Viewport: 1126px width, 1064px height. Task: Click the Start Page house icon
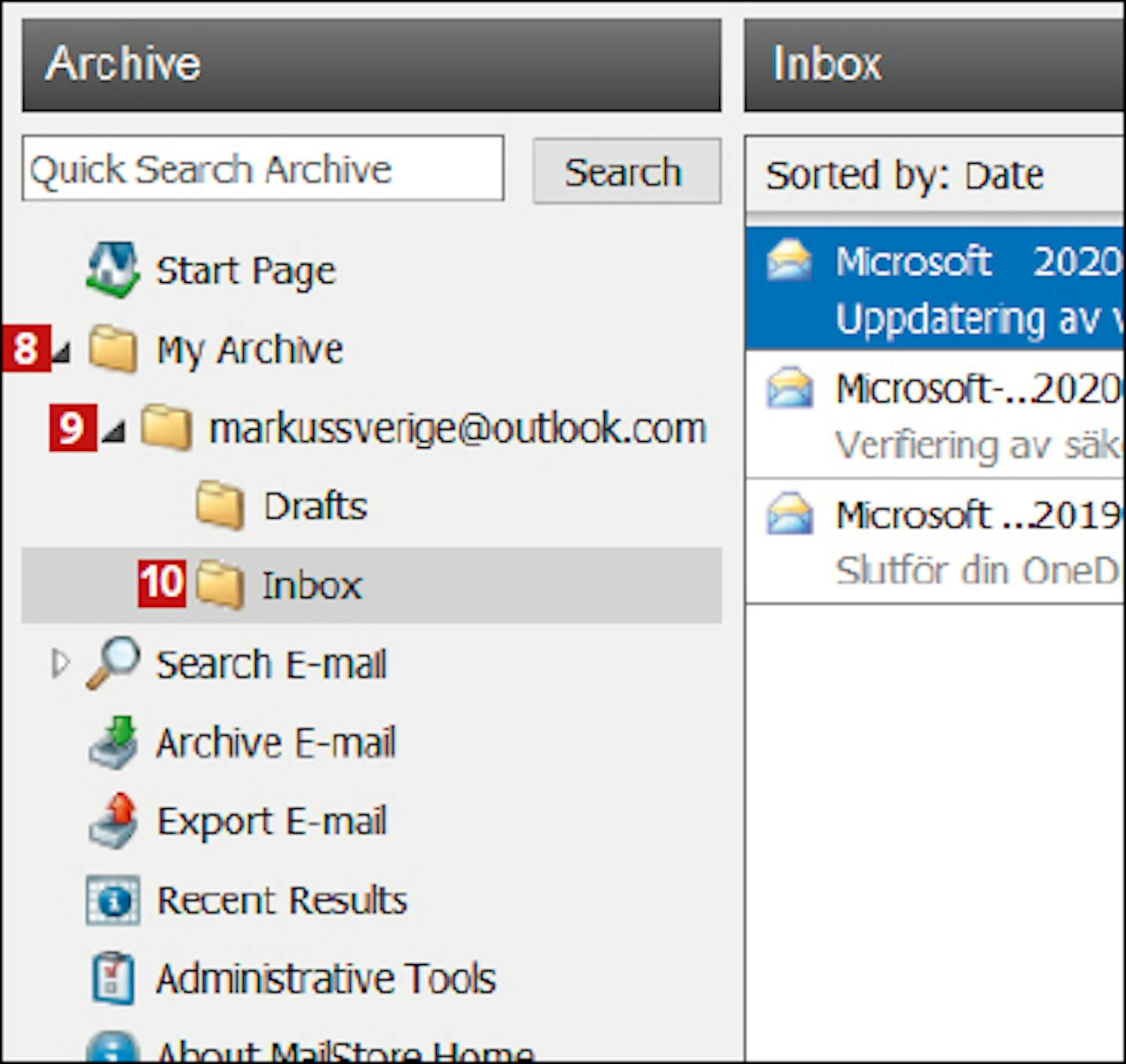pos(113,270)
